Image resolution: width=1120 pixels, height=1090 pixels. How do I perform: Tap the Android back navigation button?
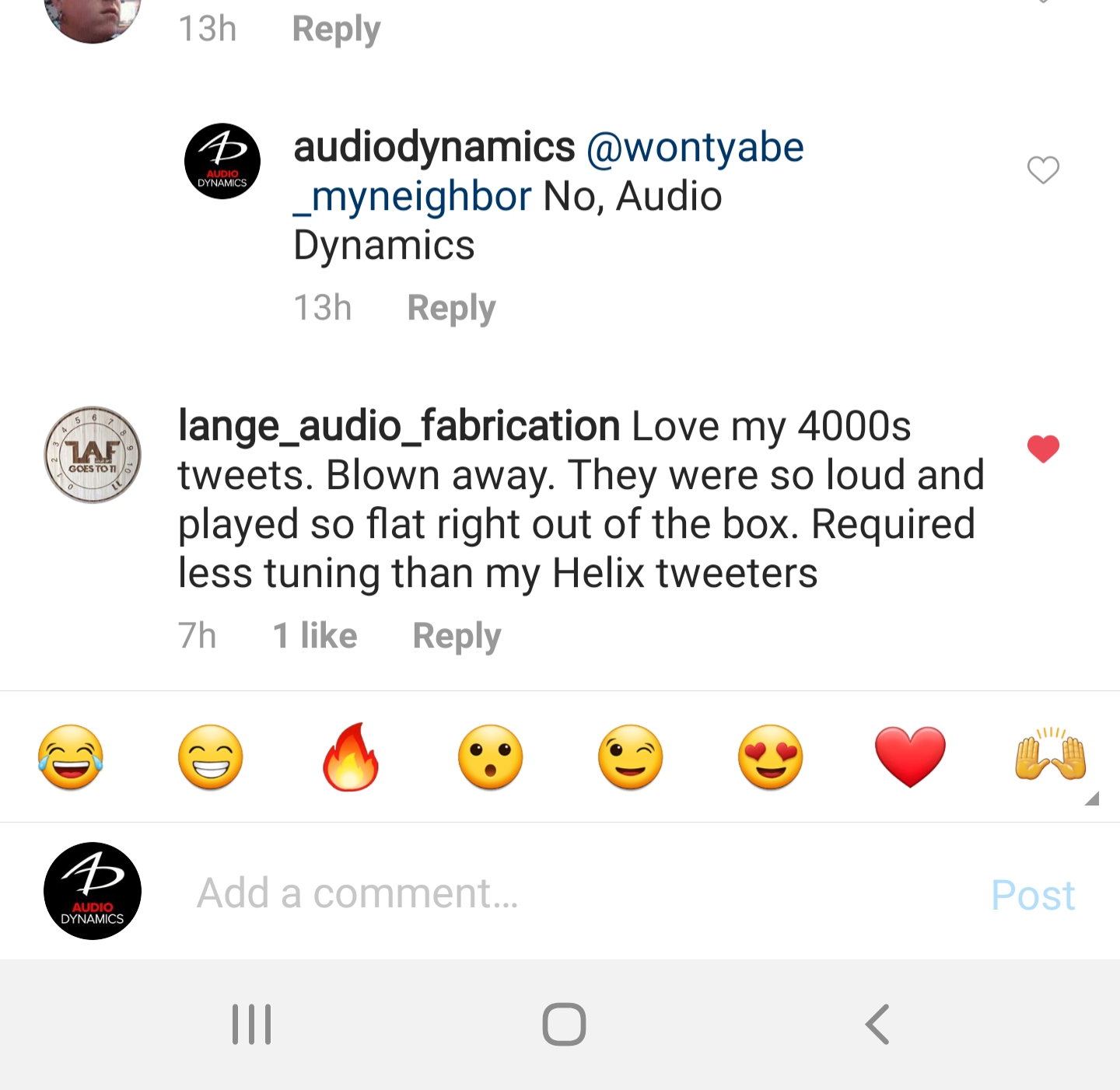tap(877, 1024)
